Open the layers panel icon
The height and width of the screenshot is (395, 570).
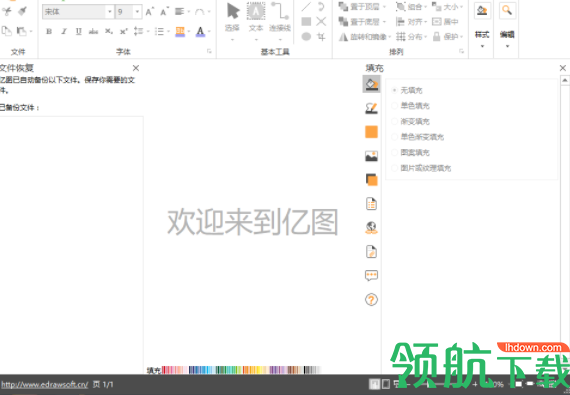tap(371, 180)
